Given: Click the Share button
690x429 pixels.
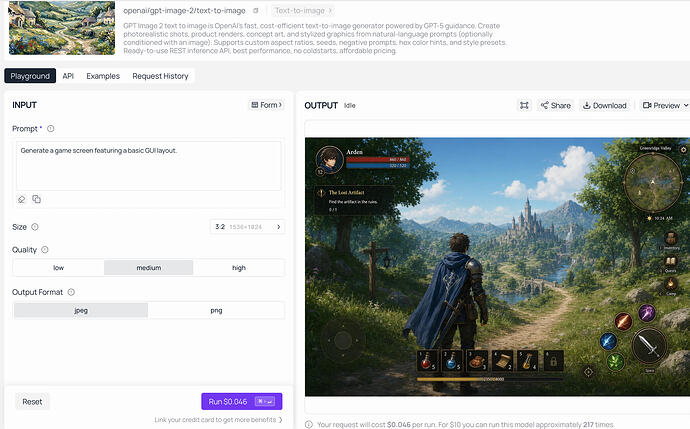Looking at the screenshot, I should pyautogui.click(x=556, y=105).
